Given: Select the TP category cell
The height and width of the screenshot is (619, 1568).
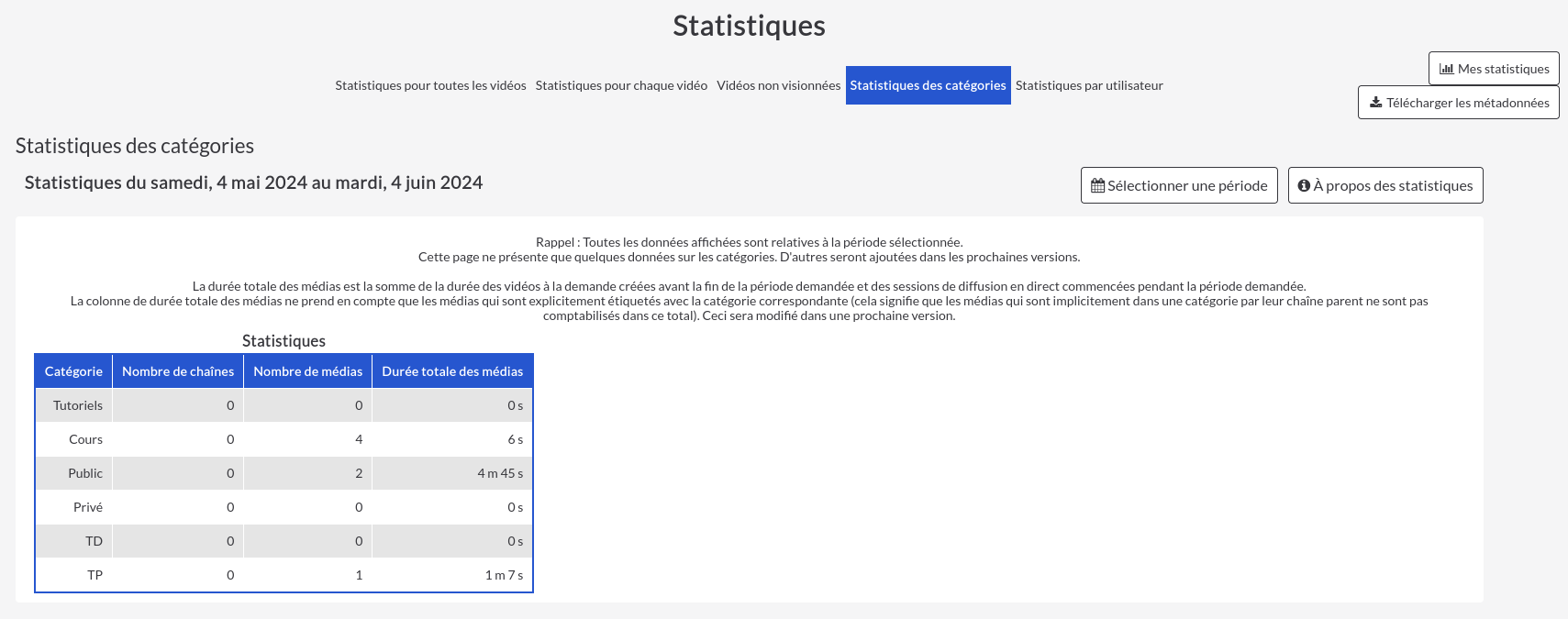Looking at the screenshot, I should 74,575.
